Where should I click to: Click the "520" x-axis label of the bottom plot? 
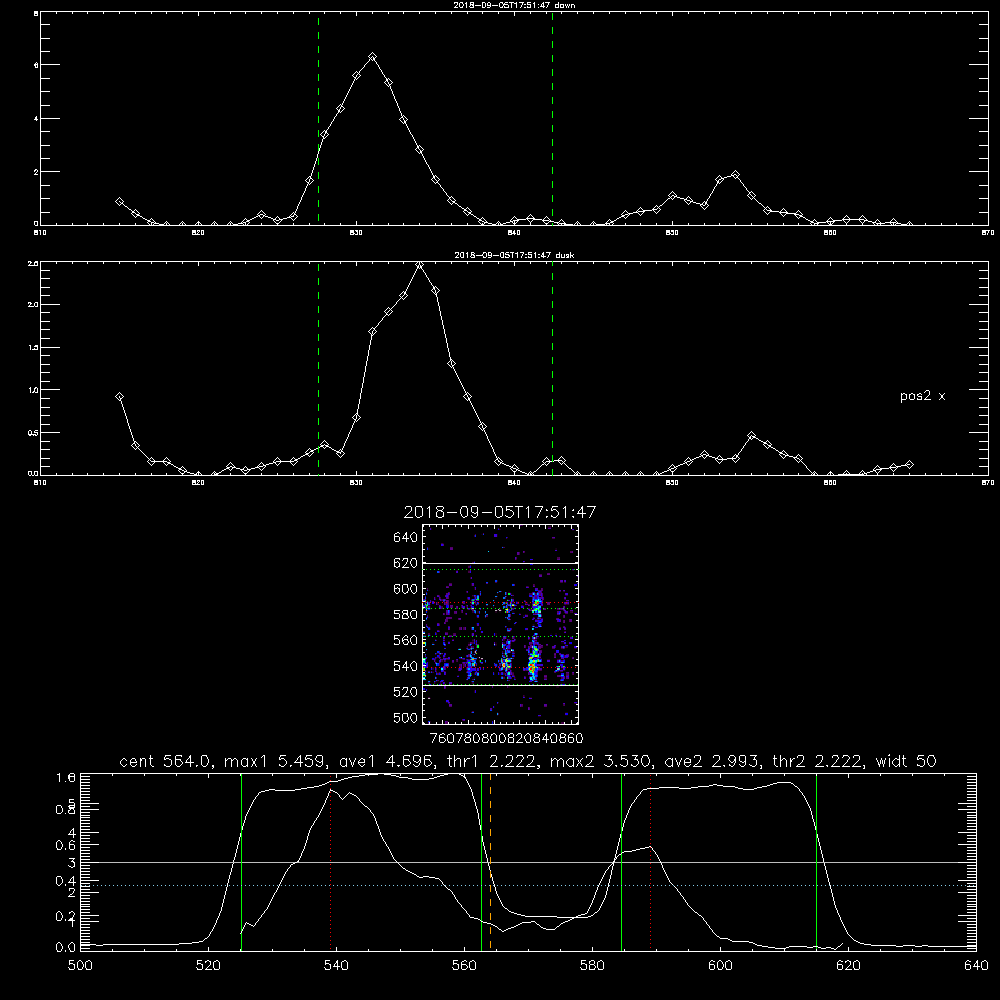coord(208,966)
